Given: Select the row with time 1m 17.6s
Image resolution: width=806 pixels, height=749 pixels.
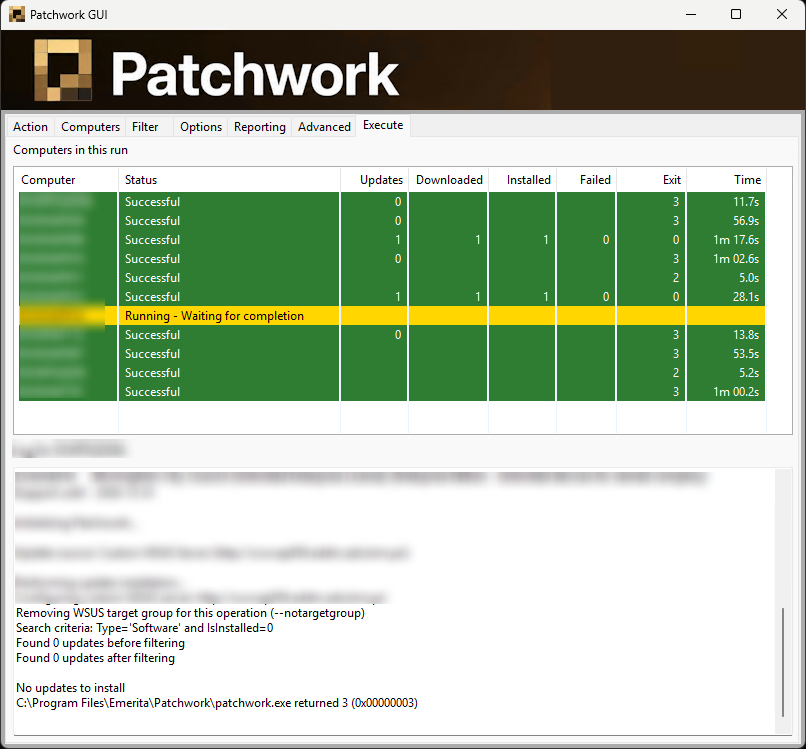Looking at the screenshot, I should pos(392,240).
